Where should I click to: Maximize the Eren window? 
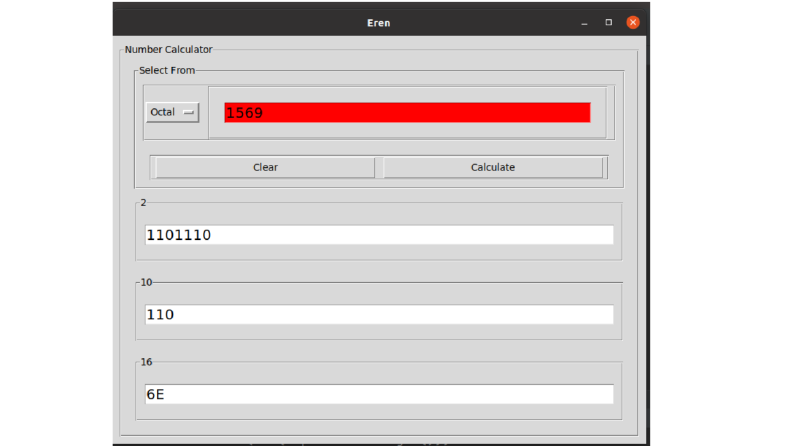(608, 22)
